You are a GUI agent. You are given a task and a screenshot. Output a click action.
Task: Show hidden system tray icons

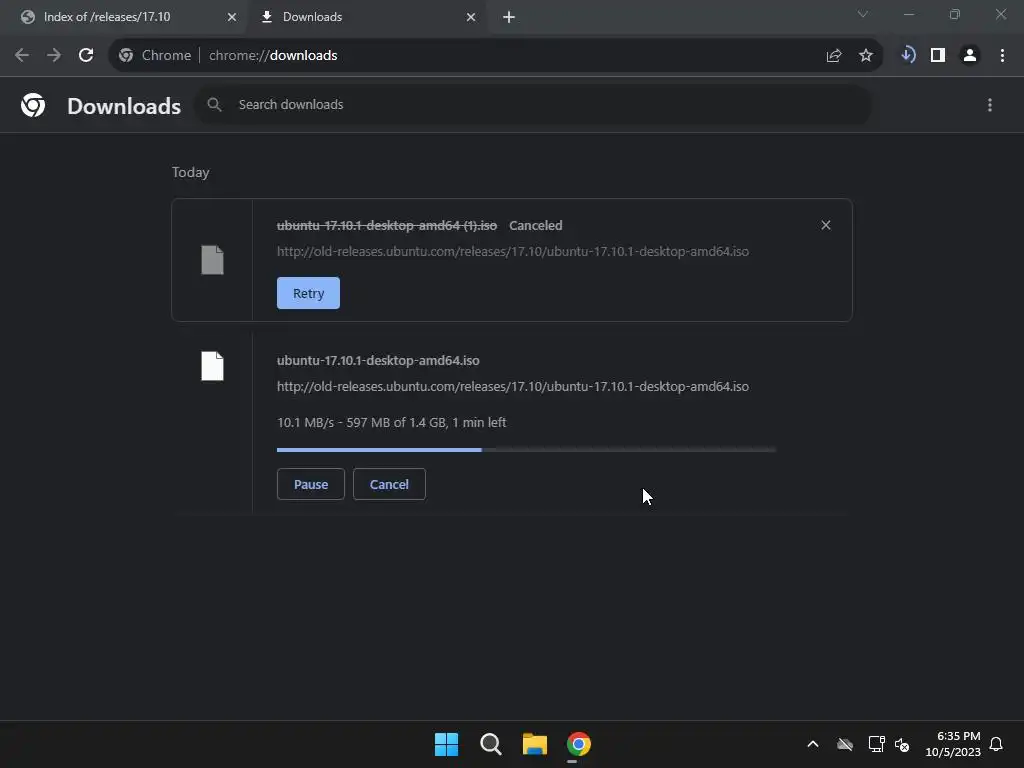click(813, 744)
